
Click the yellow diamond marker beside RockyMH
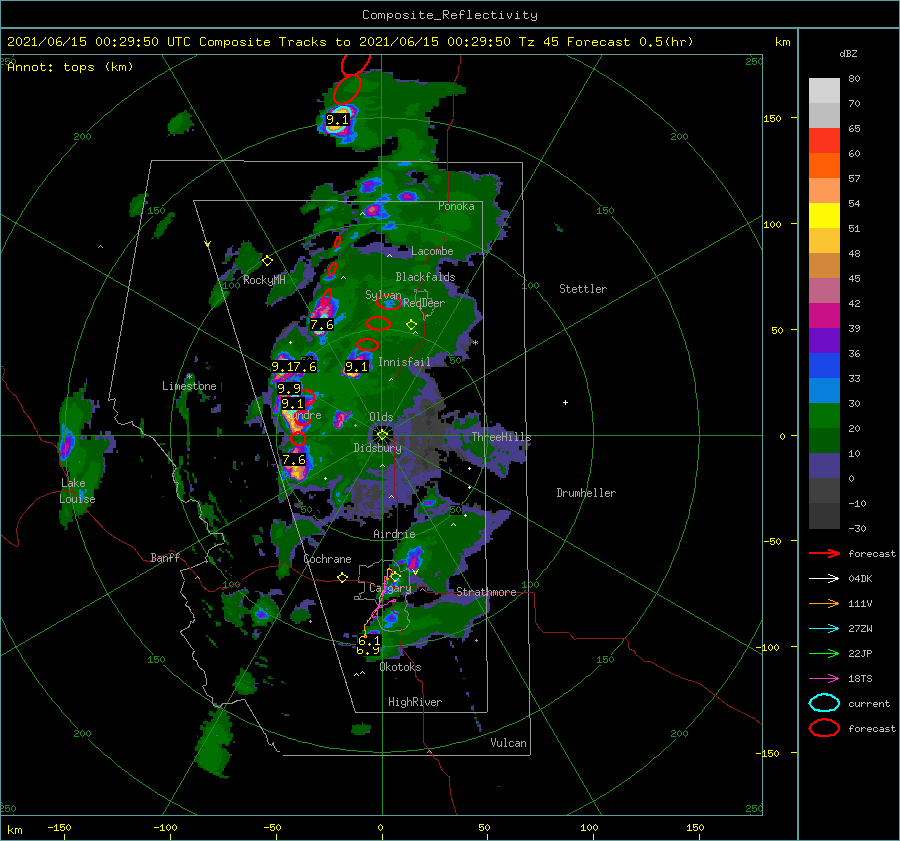(x=267, y=261)
